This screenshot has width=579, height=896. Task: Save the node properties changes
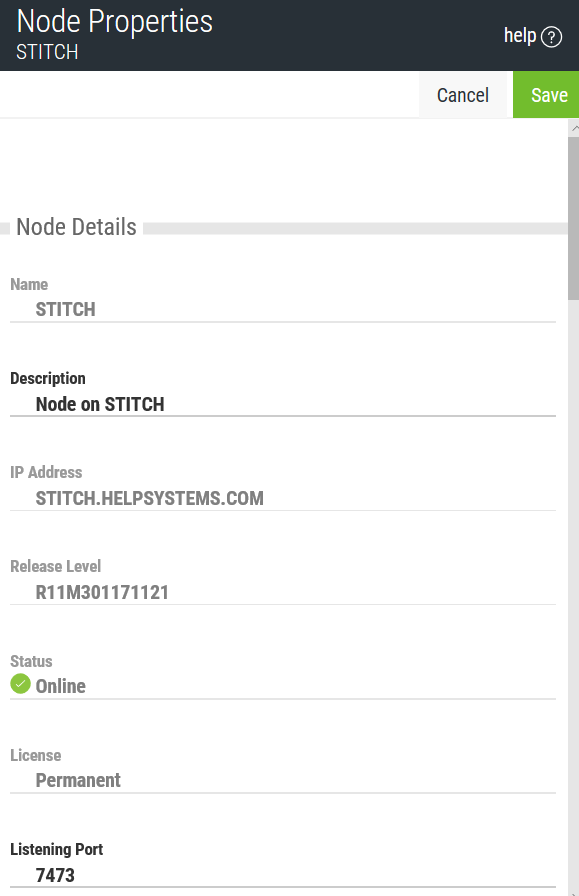(x=548, y=94)
